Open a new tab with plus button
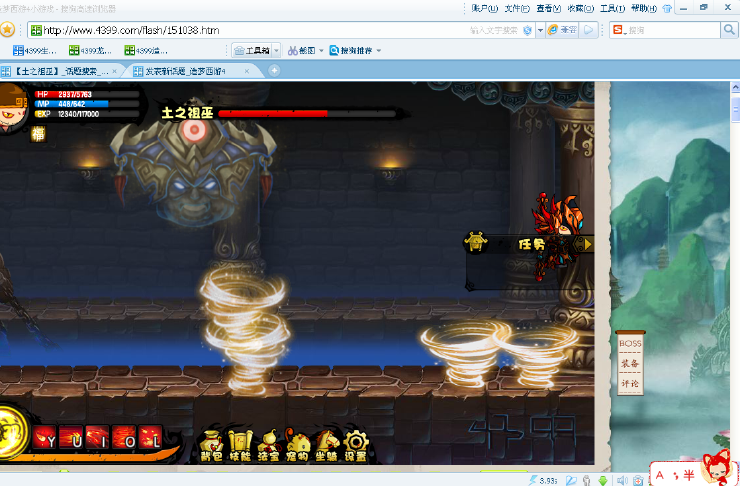The width and height of the screenshot is (740, 486). pyautogui.click(x=274, y=70)
